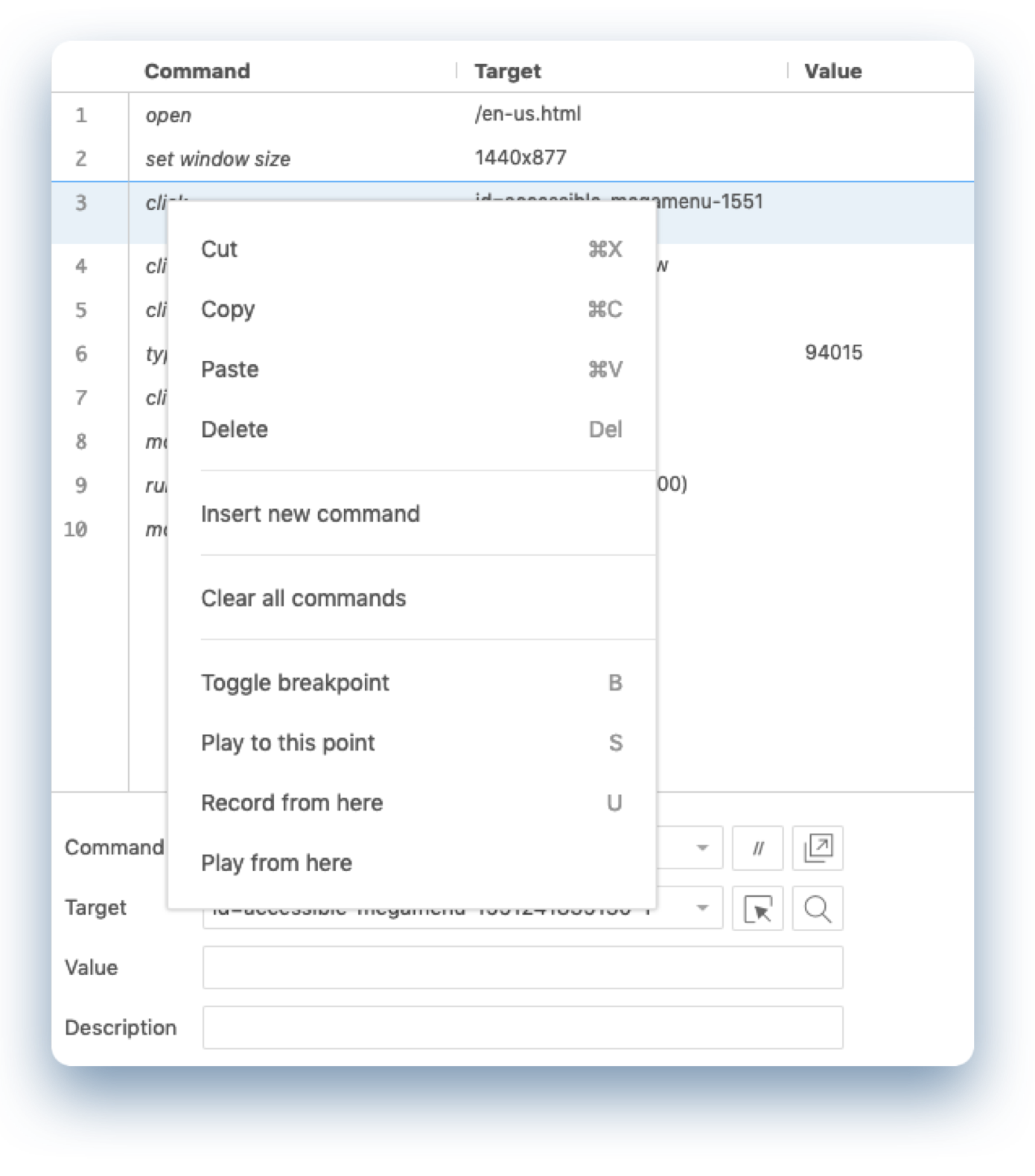Select row number 6
Screen dimensions: 1035x1176
(80, 354)
